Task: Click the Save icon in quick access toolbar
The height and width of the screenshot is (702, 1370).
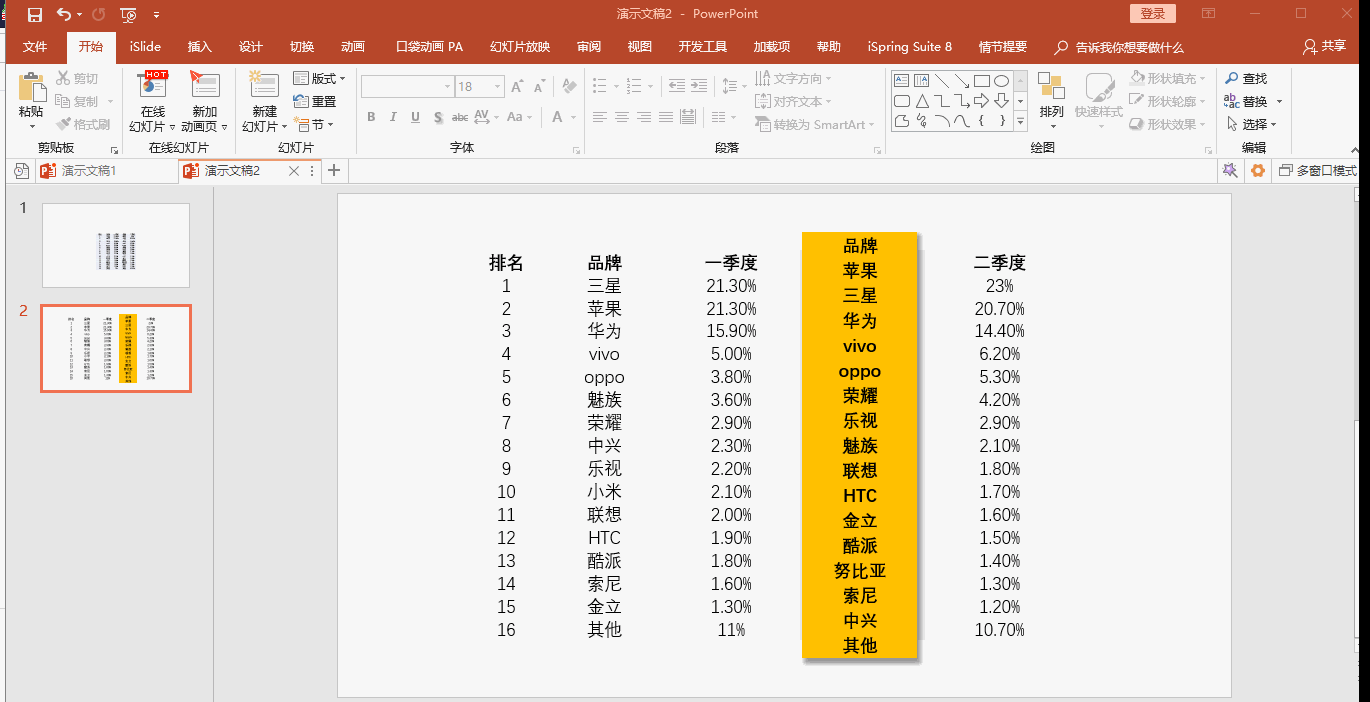Action: click(x=35, y=14)
